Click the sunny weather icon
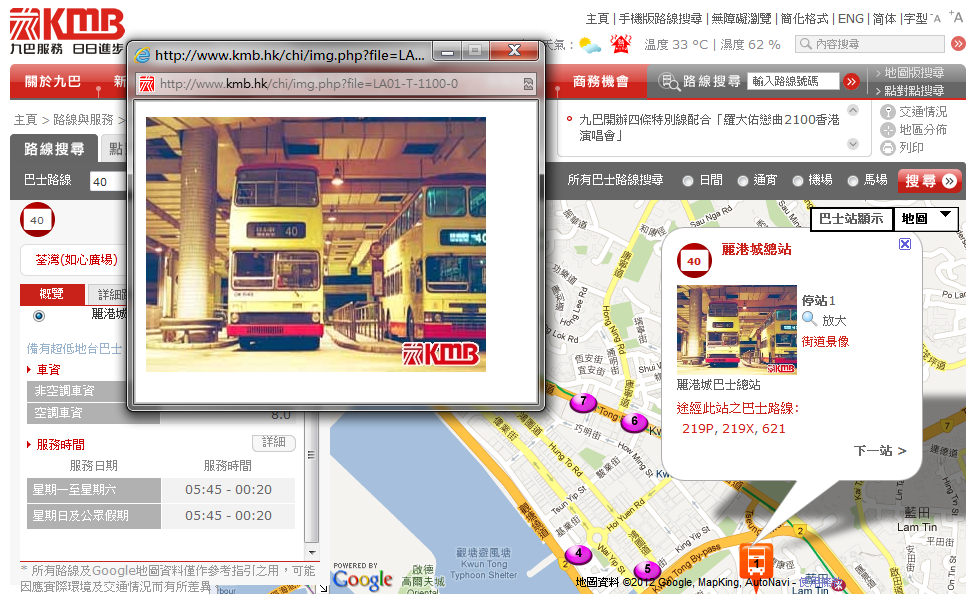Screen dimensions: 976x594 [x=589, y=45]
